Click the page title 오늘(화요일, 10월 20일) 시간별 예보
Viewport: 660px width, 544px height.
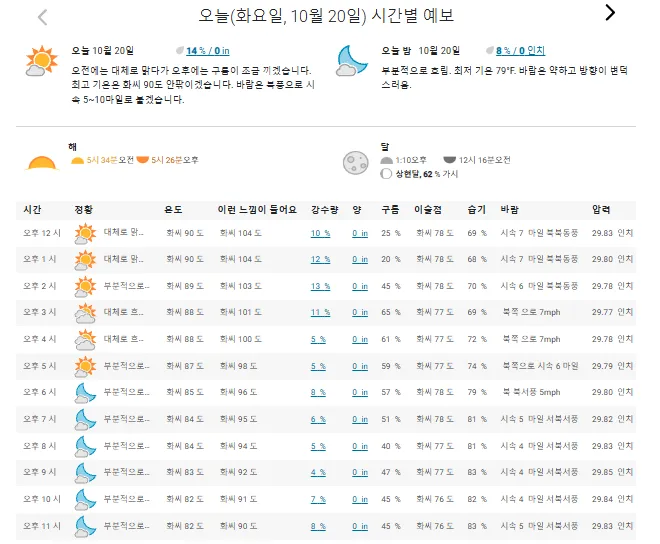click(x=326, y=16)
